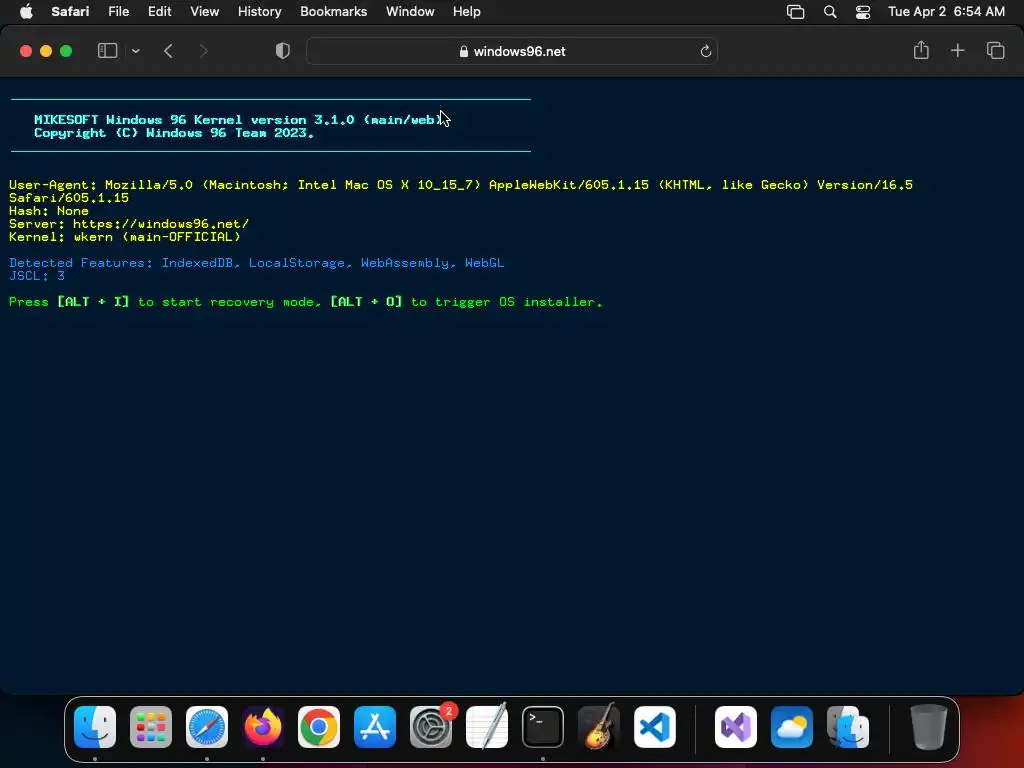
Task: Go back to previous page
Action: point(168,51)
